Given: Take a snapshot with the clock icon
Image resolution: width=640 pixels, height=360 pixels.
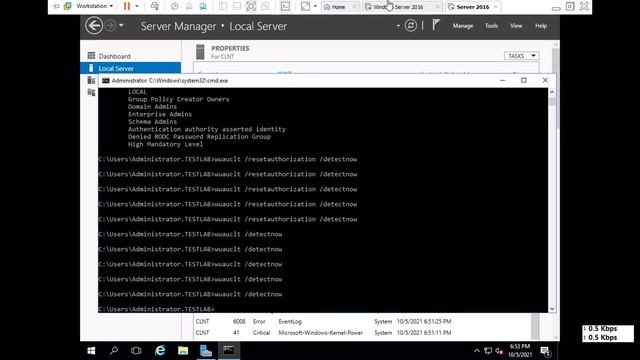Looking at the screenshot, I should click(174, 6).
